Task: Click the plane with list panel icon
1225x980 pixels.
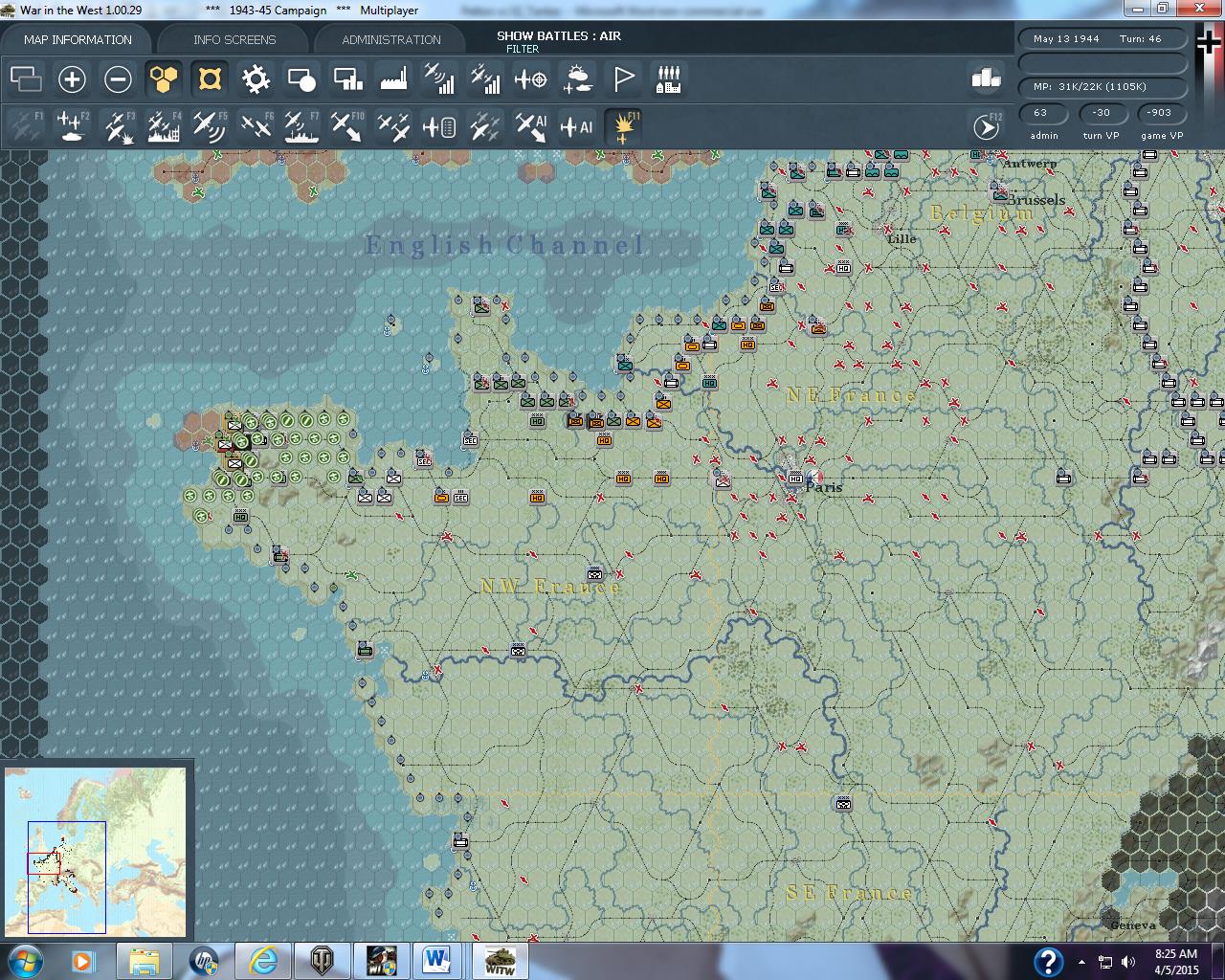Action: point(439,126)
